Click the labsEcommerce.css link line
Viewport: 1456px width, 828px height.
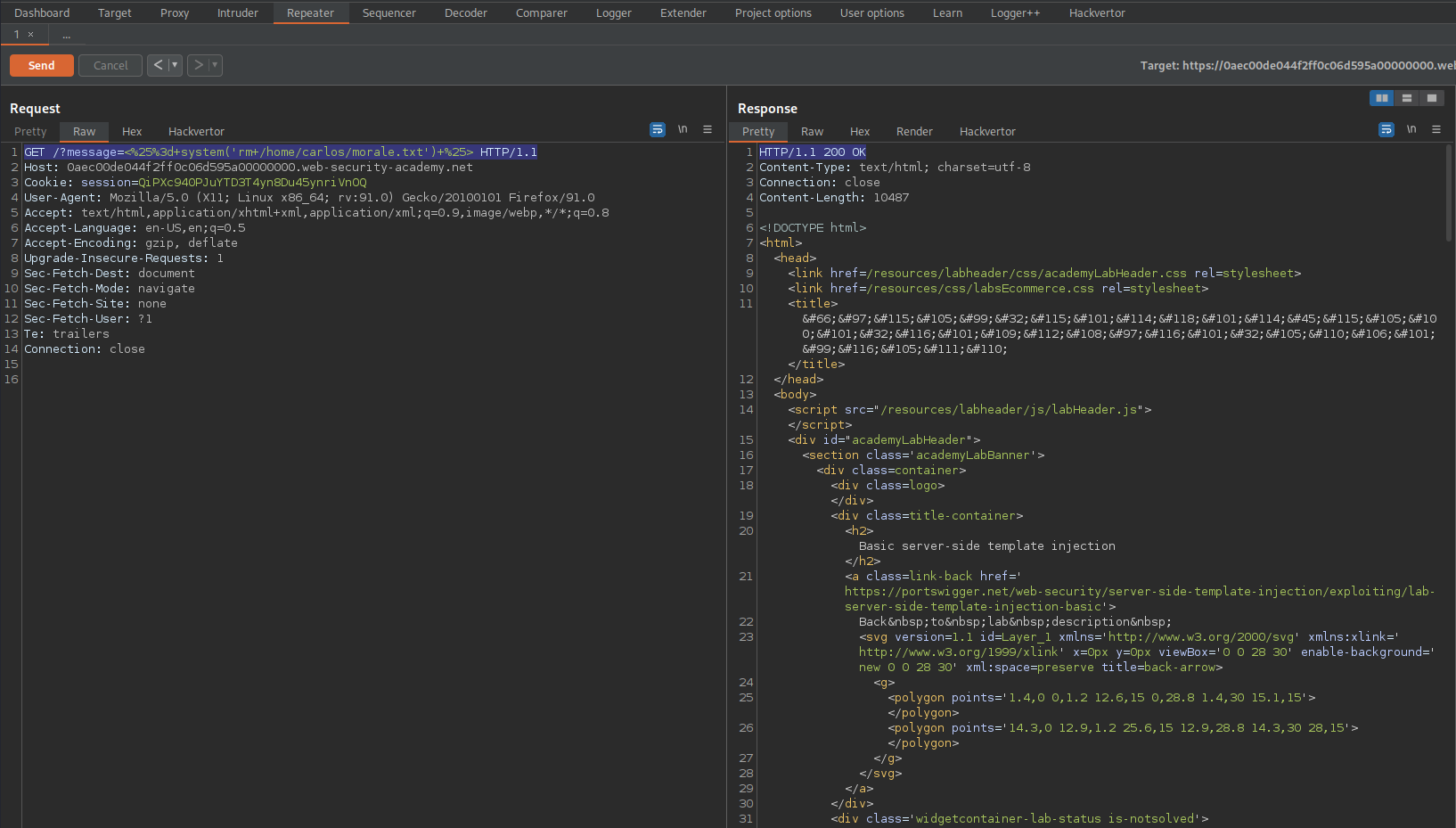click(998, 288)
